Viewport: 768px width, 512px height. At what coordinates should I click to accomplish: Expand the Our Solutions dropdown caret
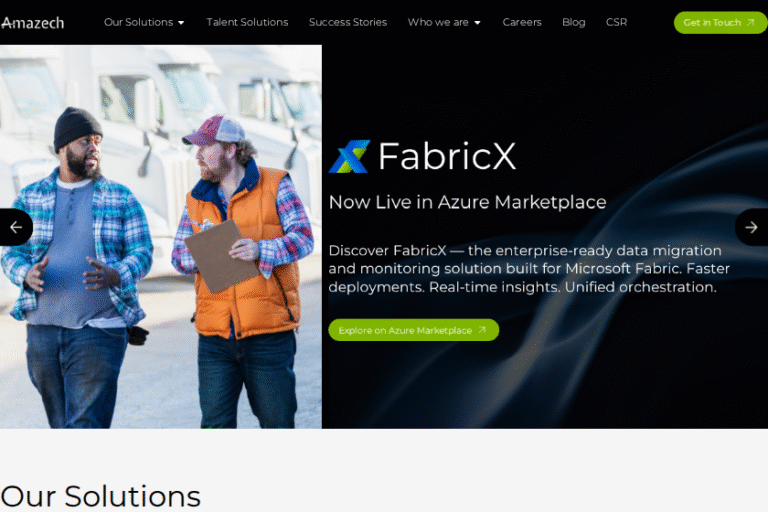tap(181, 23)
